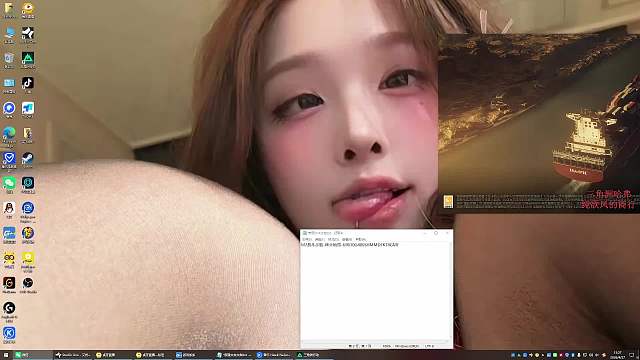The width and height of the screenshot is (640, 360).
Task: Minimize the Notepad window
Action: tap(425, 233)
